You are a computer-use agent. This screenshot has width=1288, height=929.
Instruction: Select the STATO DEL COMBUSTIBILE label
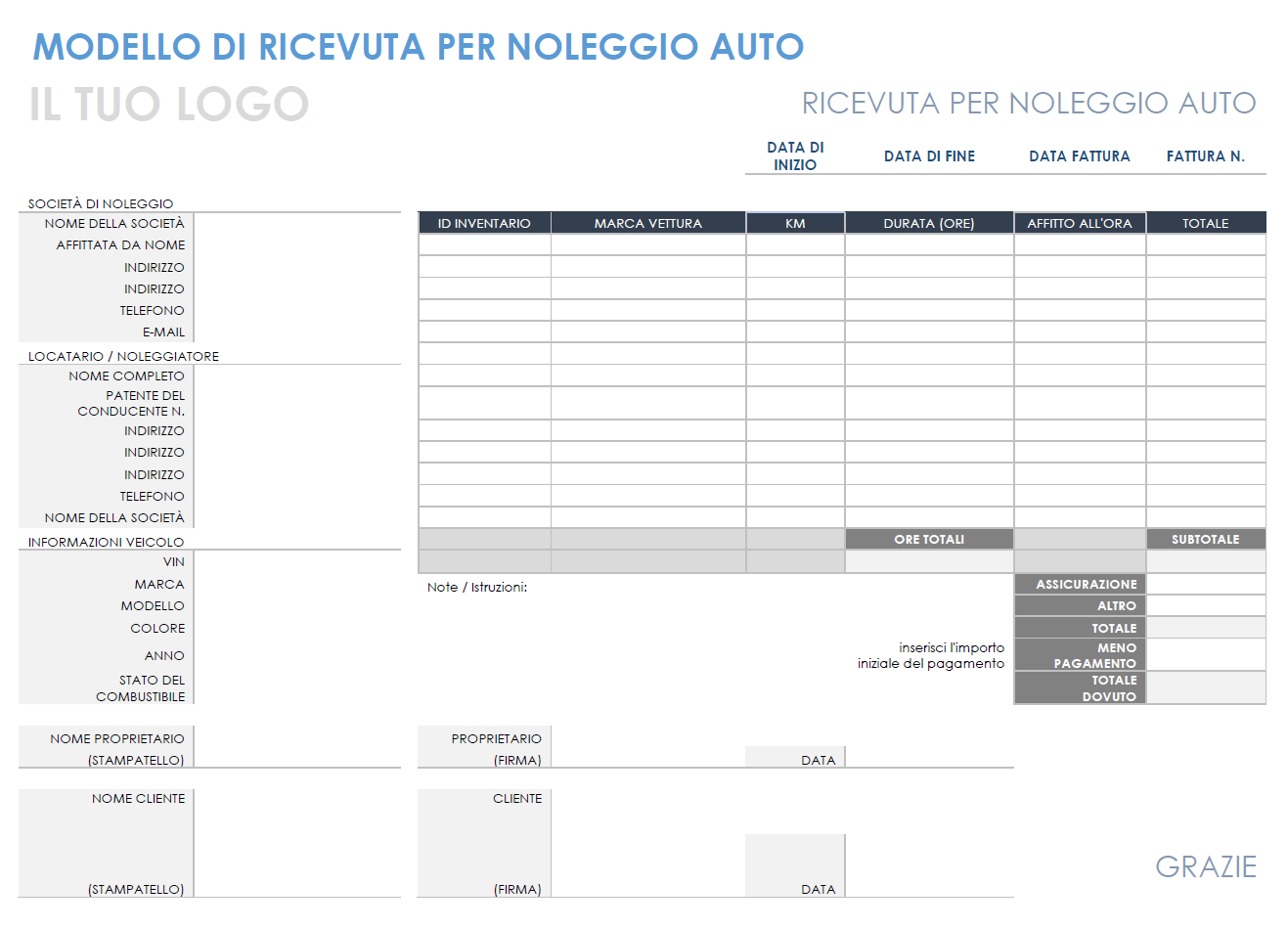140,688
